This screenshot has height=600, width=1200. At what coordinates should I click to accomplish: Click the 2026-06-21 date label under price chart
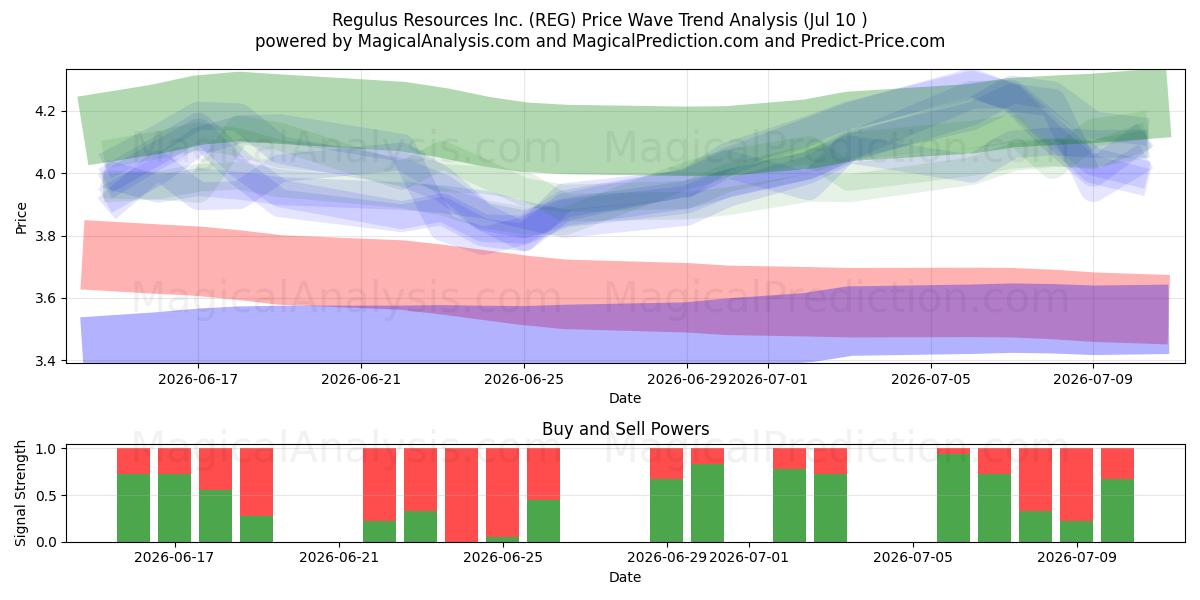tap(361, 379)
